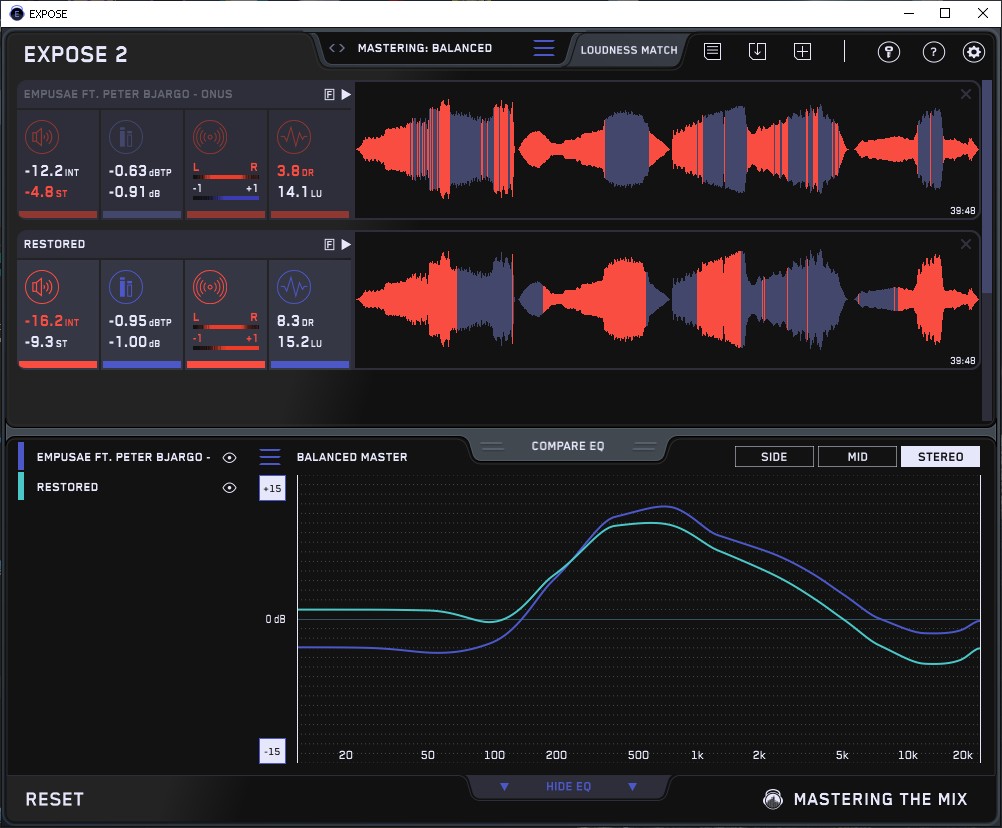This screenshot has width=1002, height=828.
Task: Click the loudness speaker icon in the Empusae track
Action: click(42, 137)
